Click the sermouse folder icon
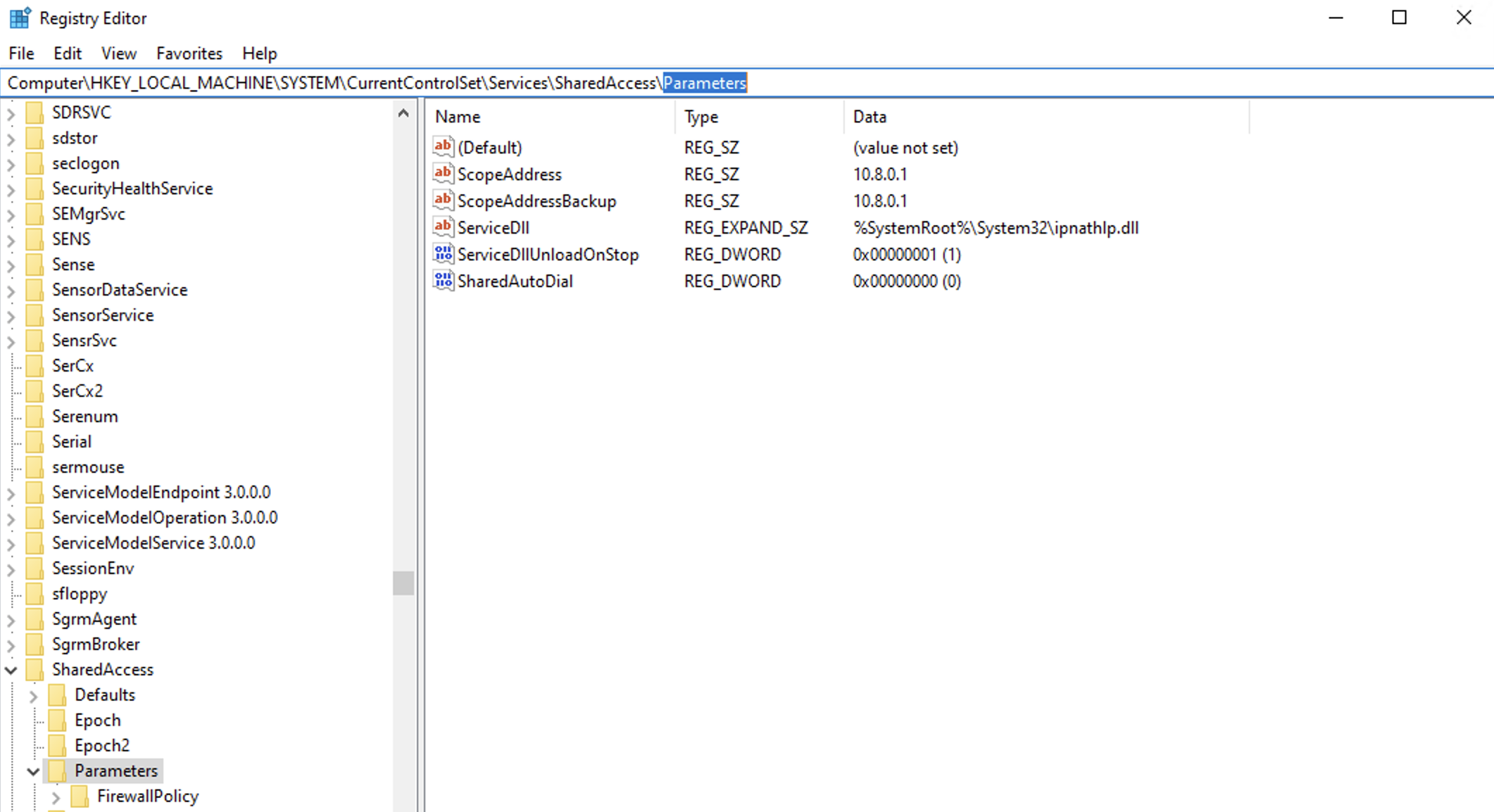 pyautogui.click(x=34, y=467)
